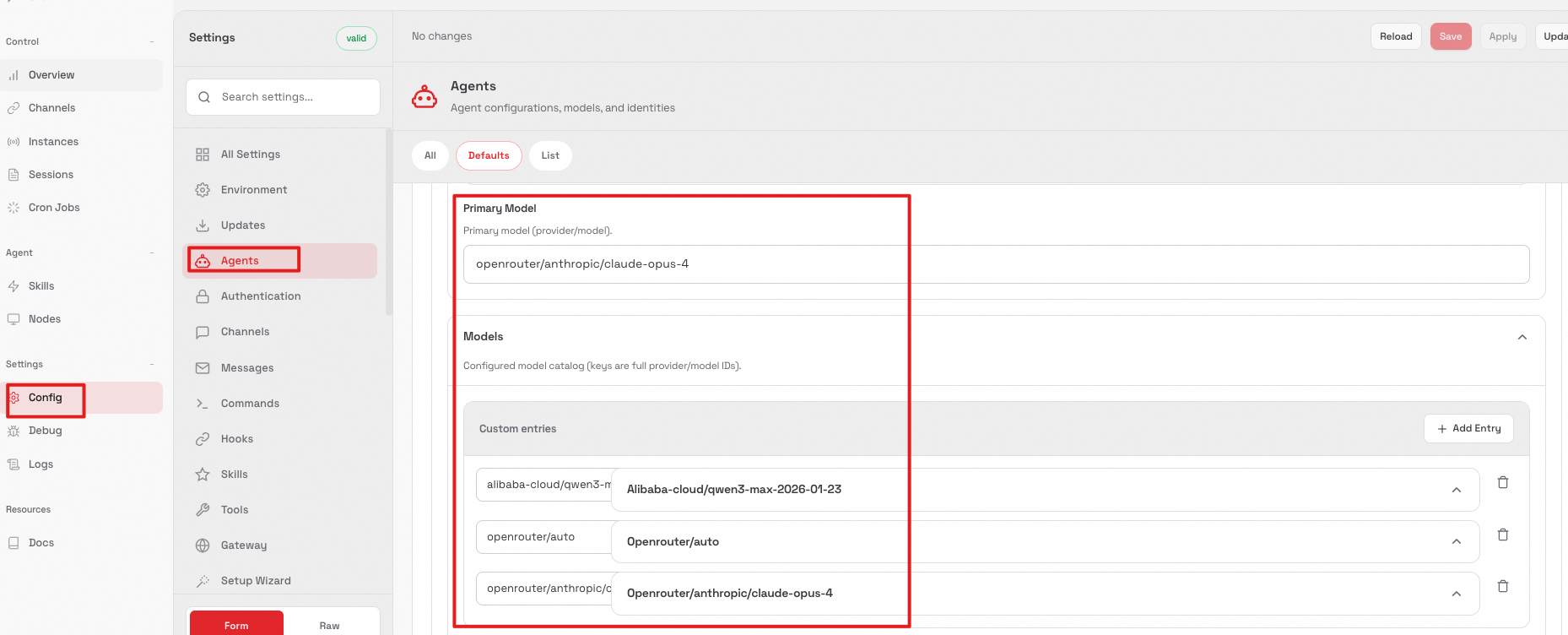Click the Updates download icon
The width and height of the screenshot is (1568, 635).
click(203, 225)
